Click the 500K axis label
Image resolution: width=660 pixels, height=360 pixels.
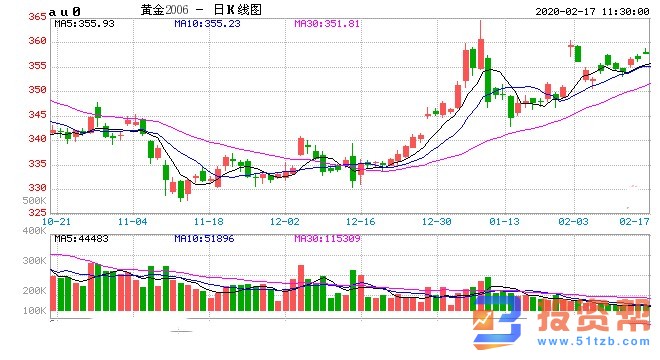[35, 200]
